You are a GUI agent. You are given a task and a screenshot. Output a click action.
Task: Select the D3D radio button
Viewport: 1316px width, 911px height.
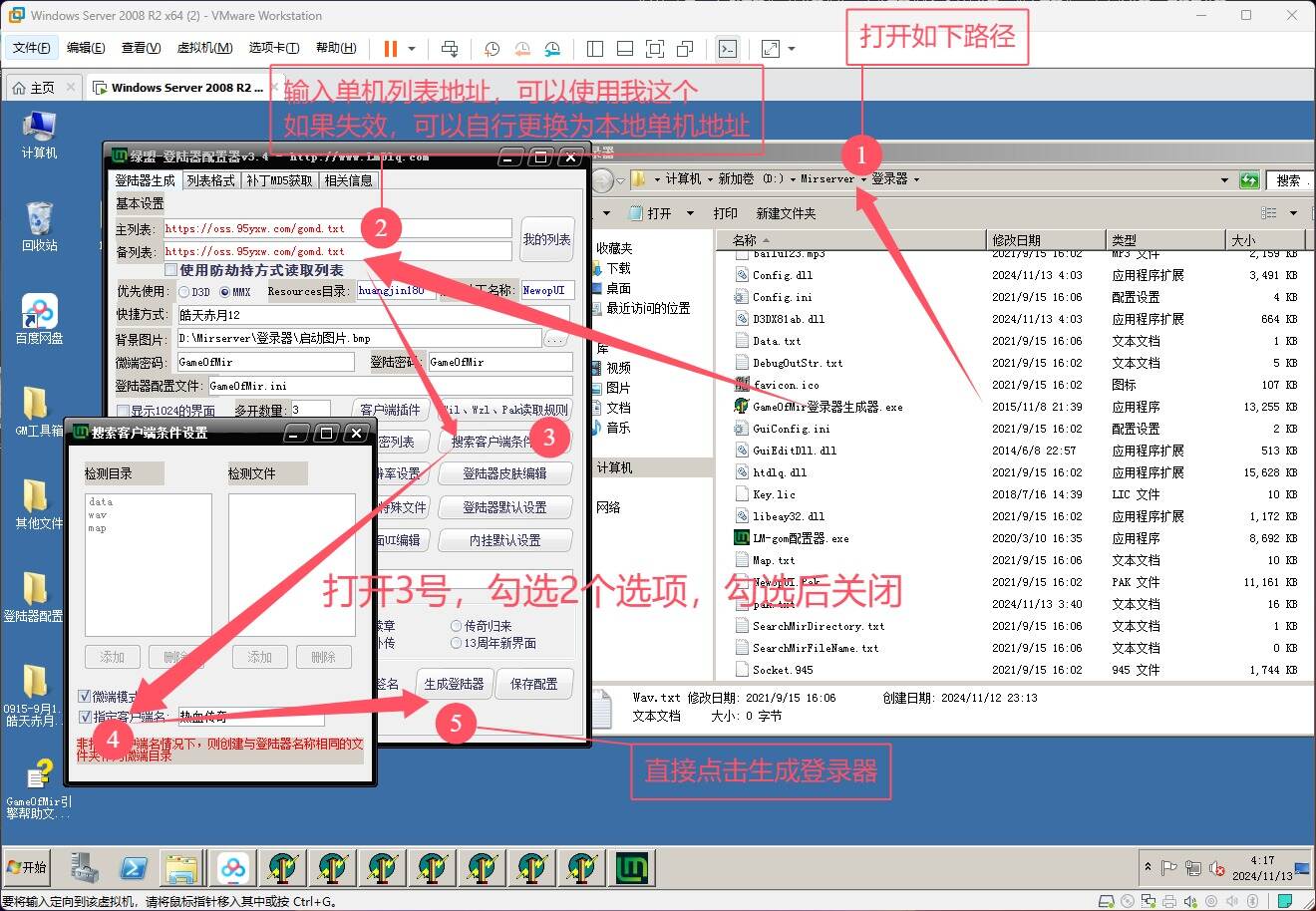click(x=184, y=292)
